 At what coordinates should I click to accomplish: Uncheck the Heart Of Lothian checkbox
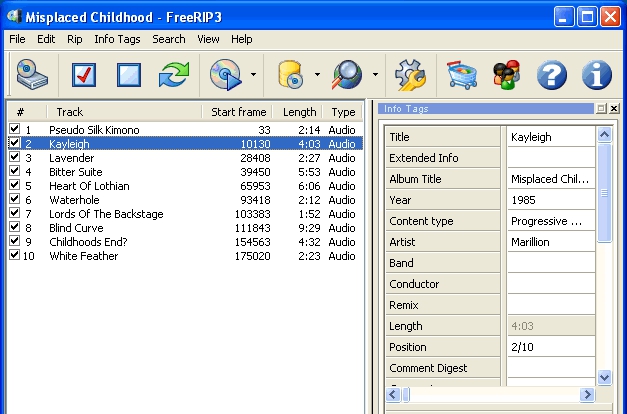[14, 184]
